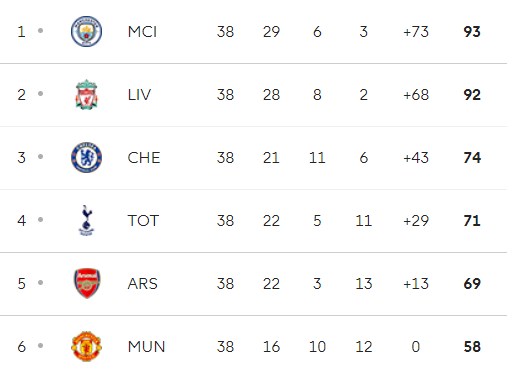Click Arsenal's 69 points total

pyautogui.click(x=472, y=284)
